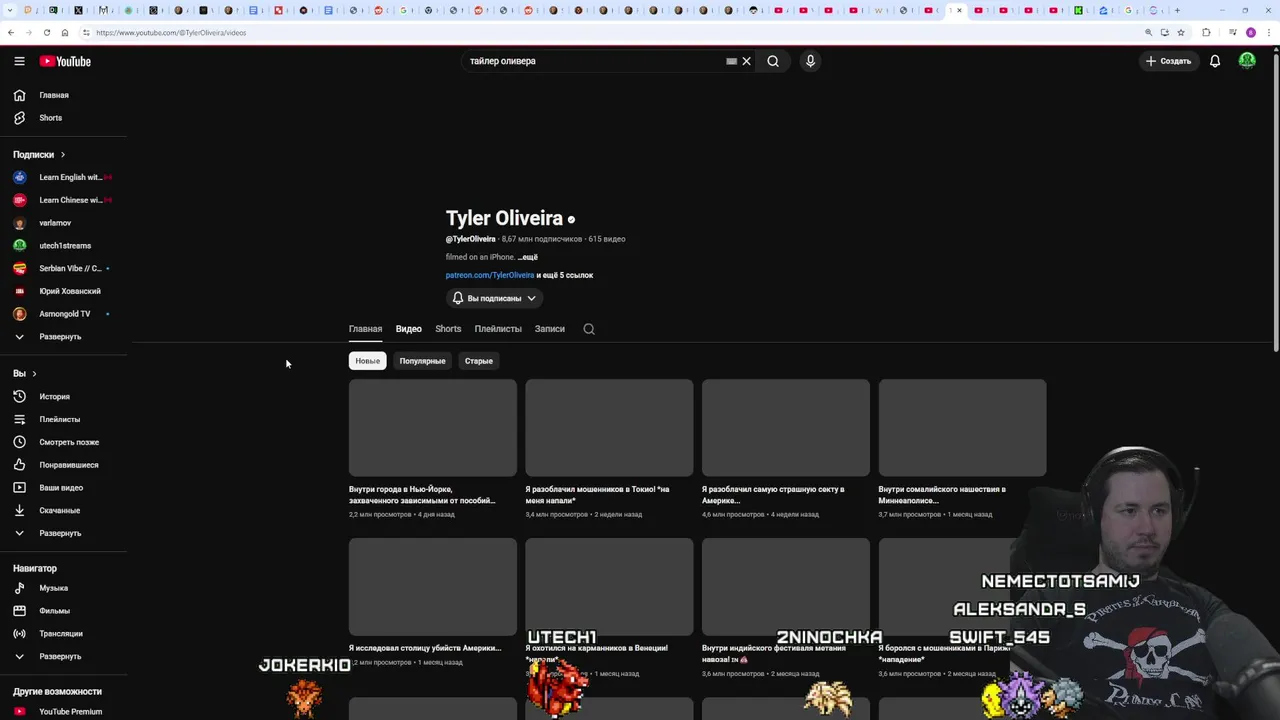
Task: Go to the YouTube logo home
Action: pos(65,61)
